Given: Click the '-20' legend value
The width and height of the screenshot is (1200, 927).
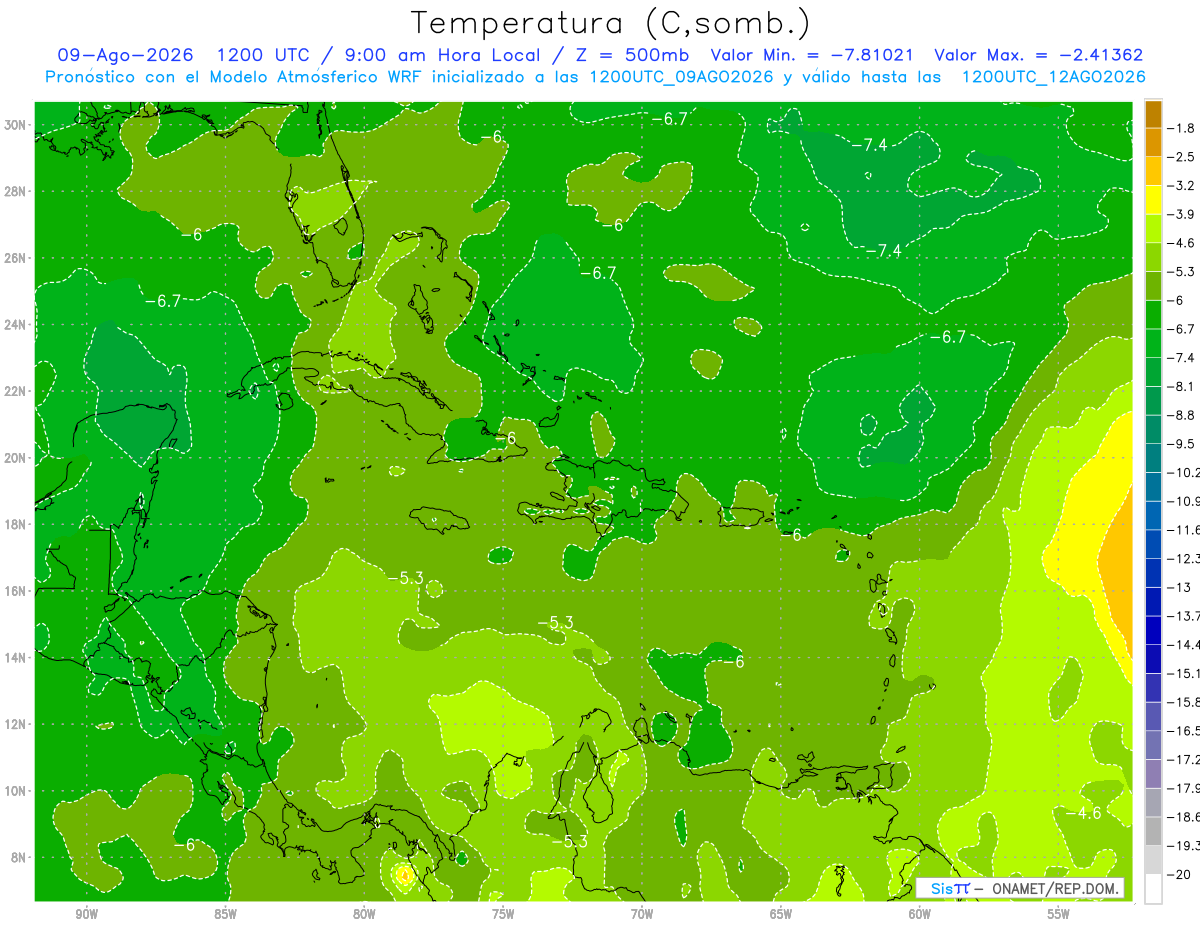Looking at the screenshot, I should click(x=1181, y=874).
